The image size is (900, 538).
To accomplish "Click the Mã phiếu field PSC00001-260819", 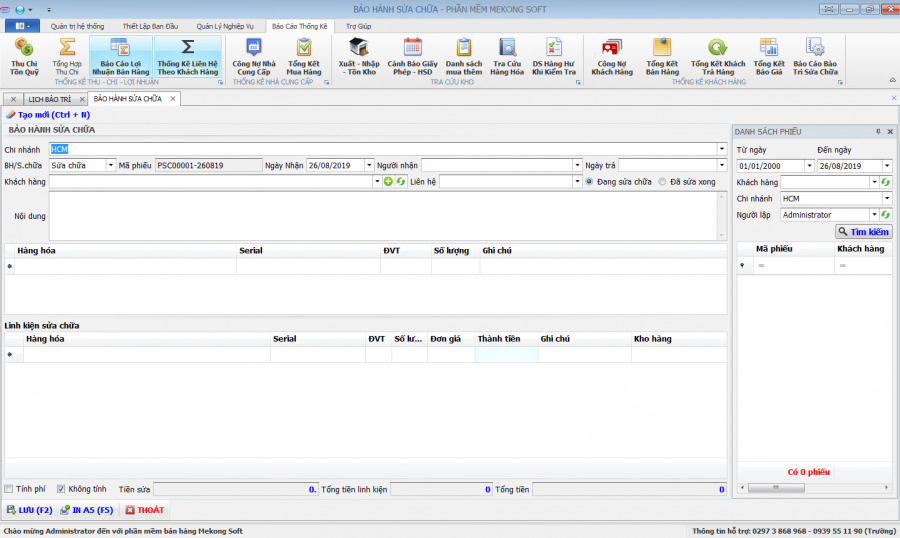I will tap(208, 165).
